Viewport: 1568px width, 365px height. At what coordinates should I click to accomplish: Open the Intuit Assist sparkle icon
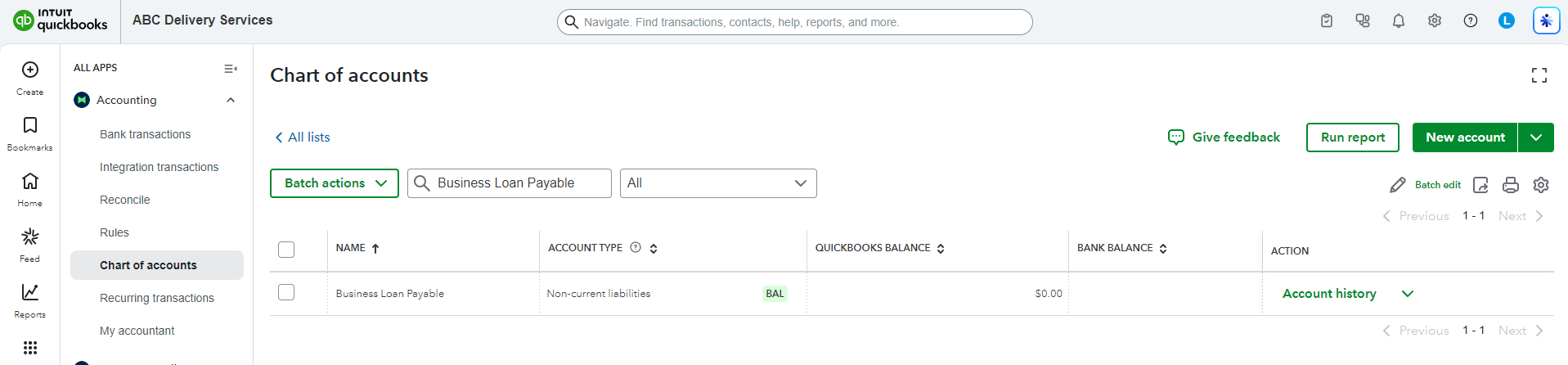(x=1546, y=21)
